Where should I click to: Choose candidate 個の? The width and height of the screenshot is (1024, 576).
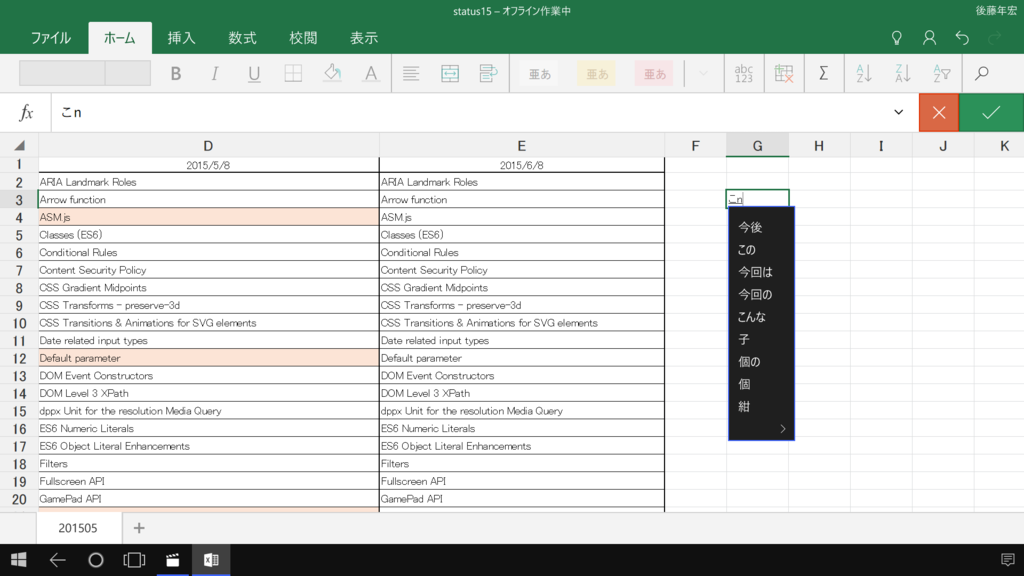750,361
